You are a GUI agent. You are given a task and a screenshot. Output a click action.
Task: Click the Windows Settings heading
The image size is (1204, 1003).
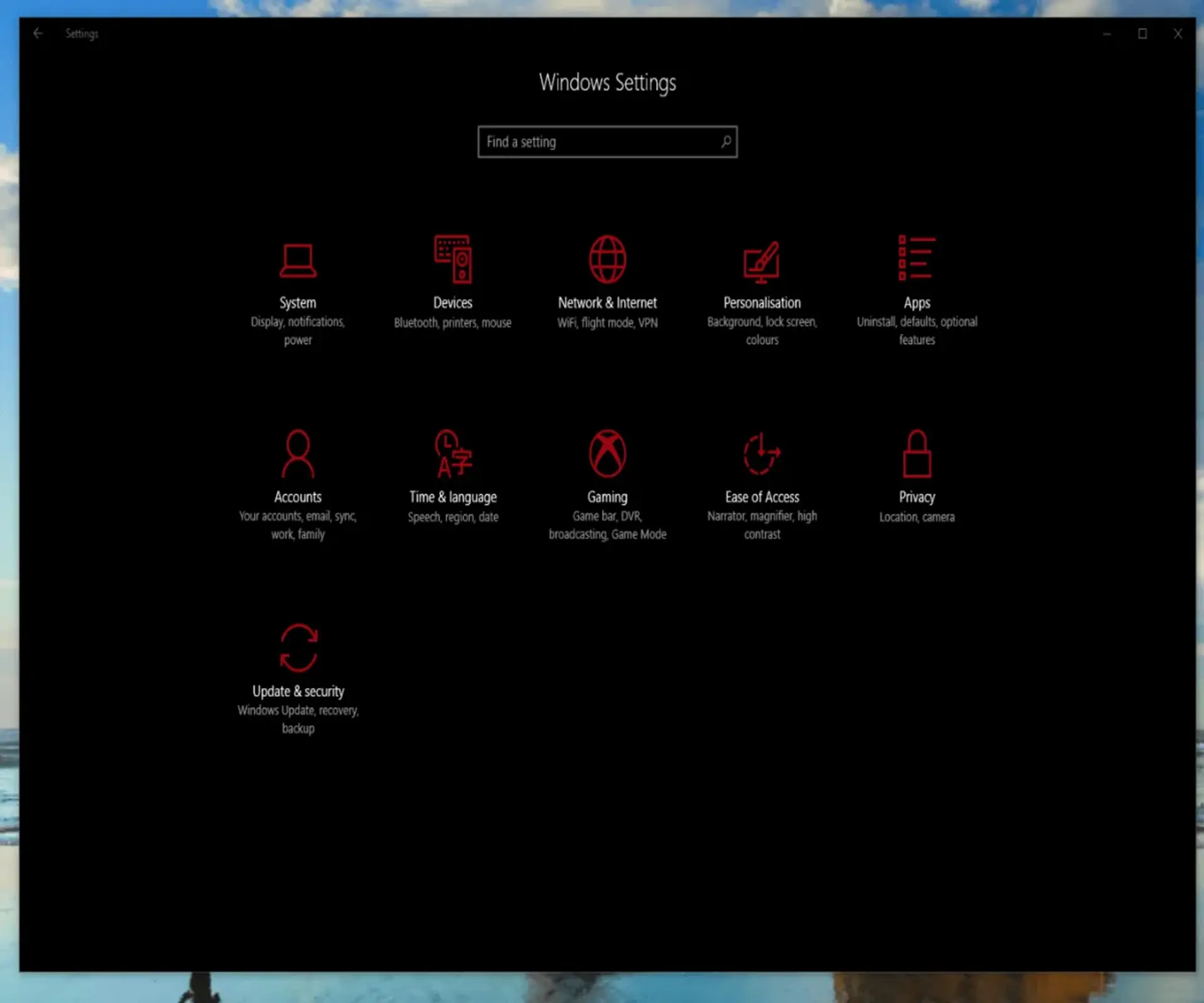pyautogui.click(x=607, y=83)
